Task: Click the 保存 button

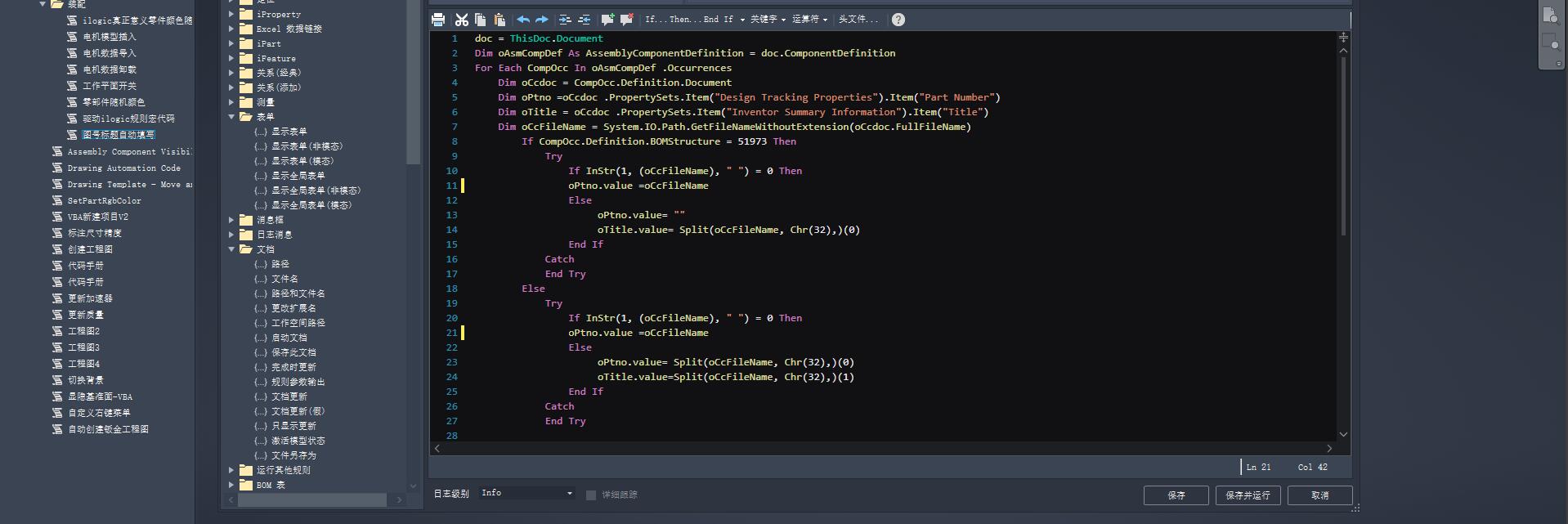Action: click(1176, 495)
